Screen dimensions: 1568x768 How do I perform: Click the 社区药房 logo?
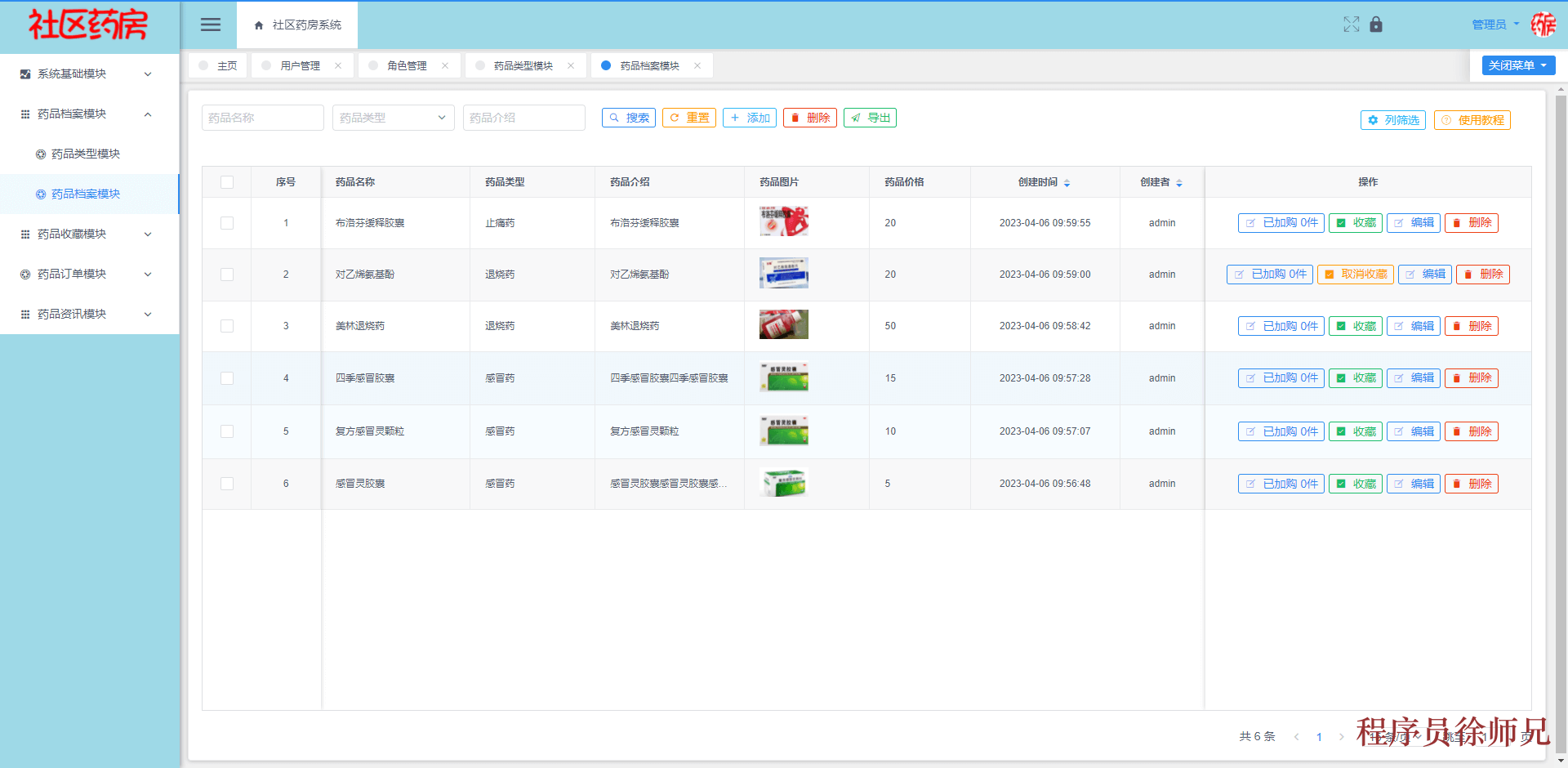(x=88, y=25)
